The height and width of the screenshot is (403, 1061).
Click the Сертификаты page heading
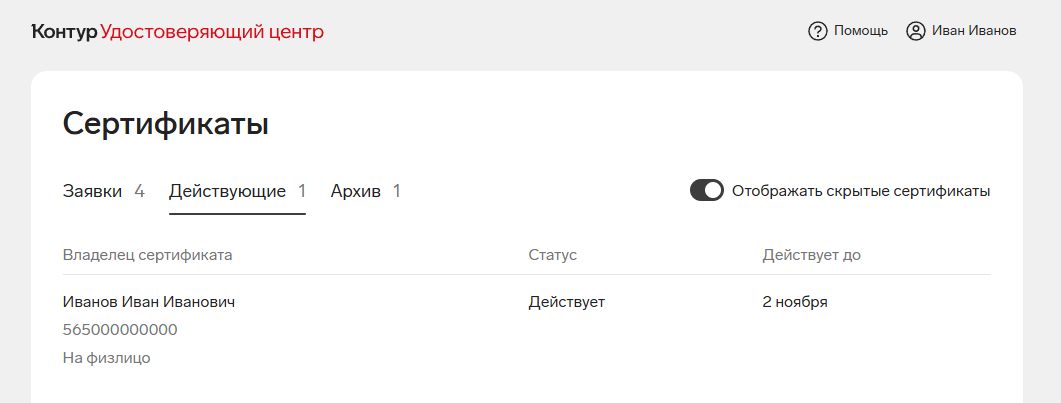[166, 126]
